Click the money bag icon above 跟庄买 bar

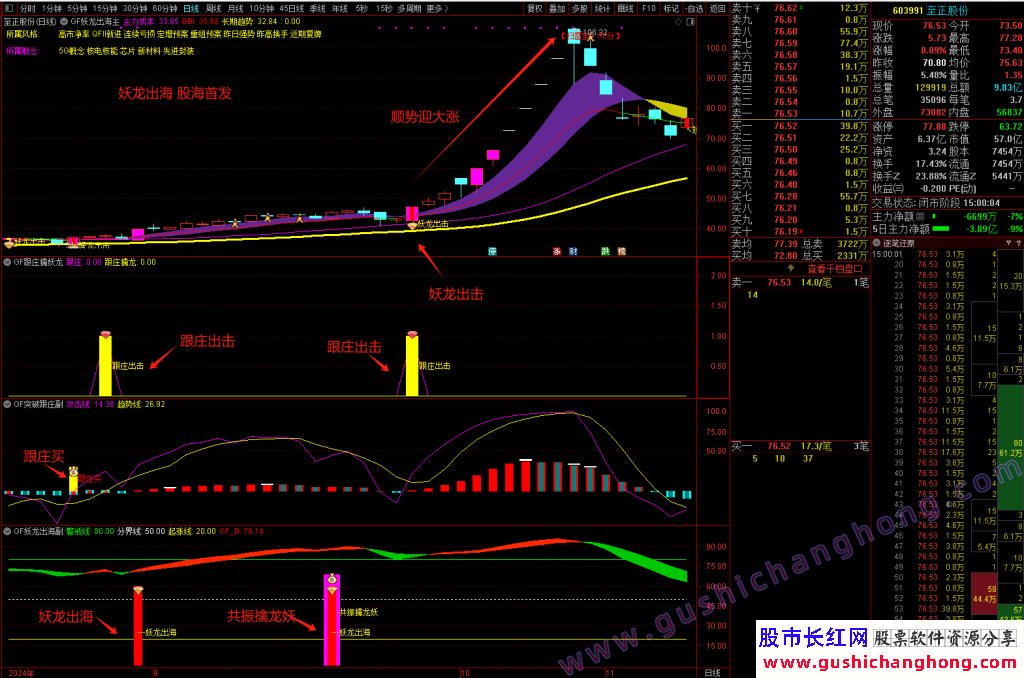tap(73, 471)
